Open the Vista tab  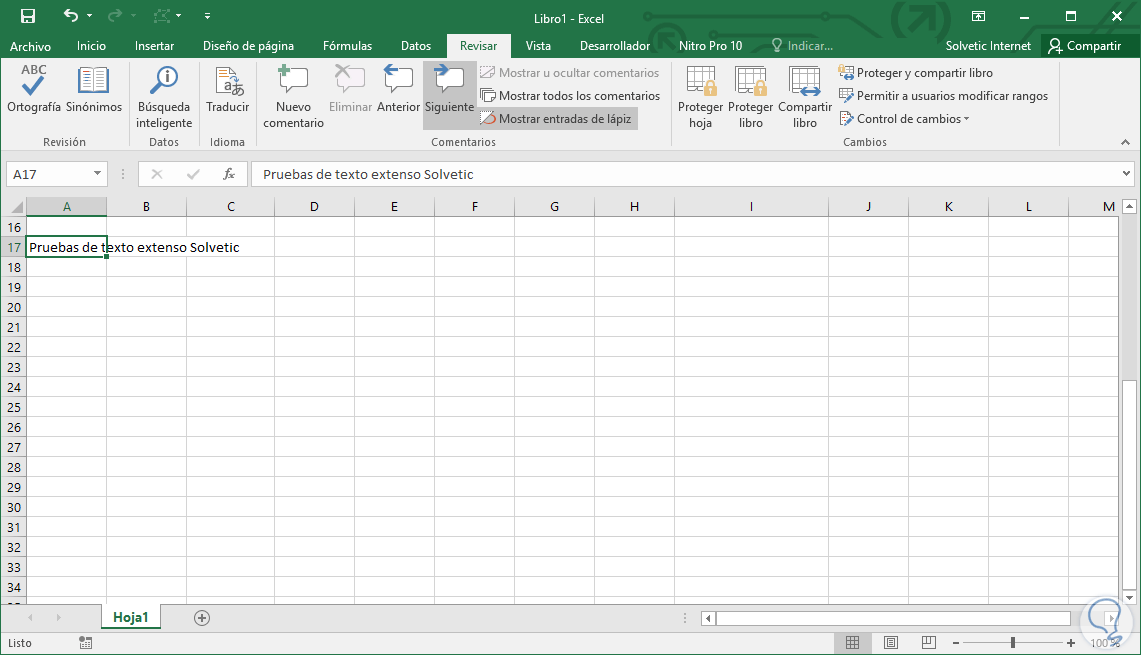pos(538,46)
